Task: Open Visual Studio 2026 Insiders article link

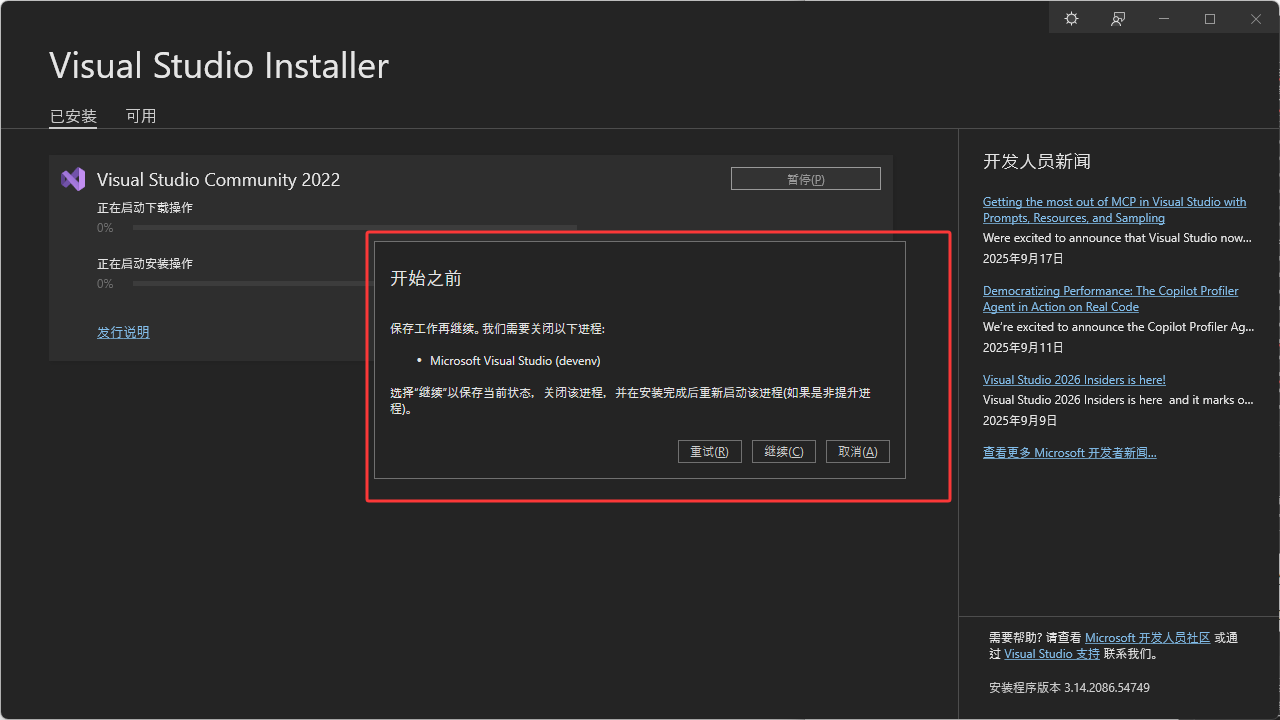Action: [1074, 380]
